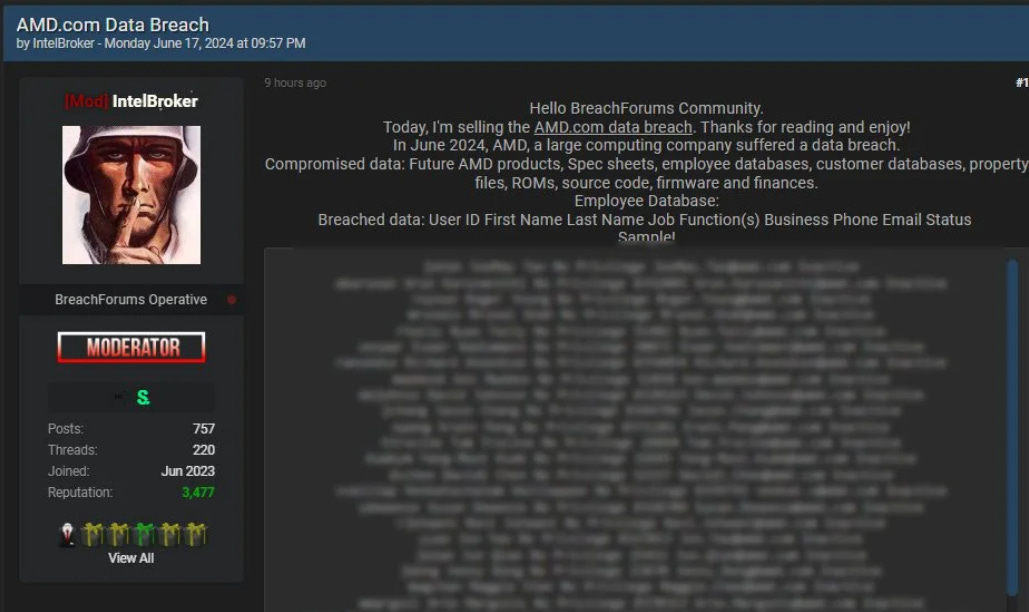1029x612 pixels.
Task: Click the thread title 'AMD.com Data Breach'
Action: tap(113, 25)
